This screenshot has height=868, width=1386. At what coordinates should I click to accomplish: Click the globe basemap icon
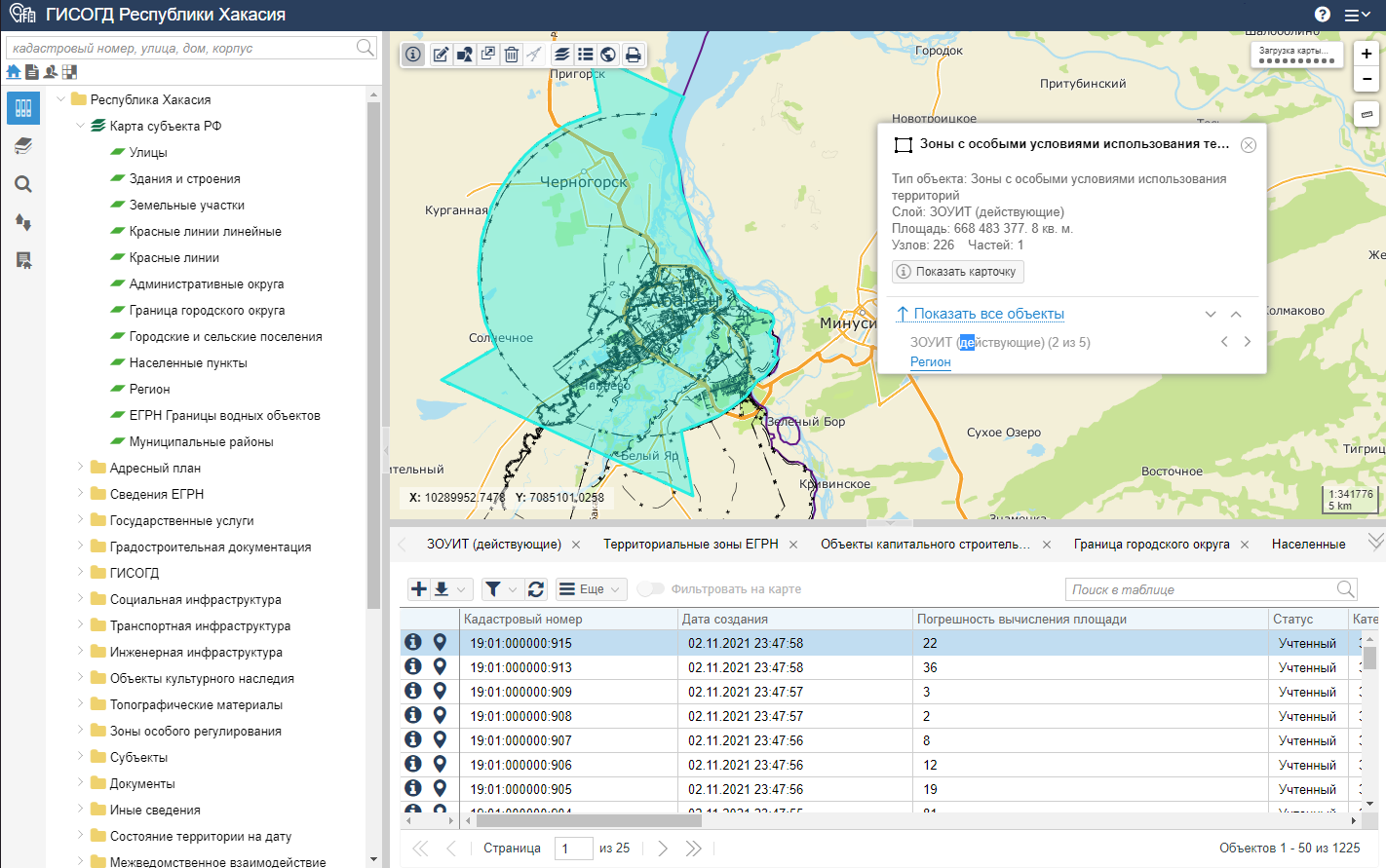pos(609,55)
